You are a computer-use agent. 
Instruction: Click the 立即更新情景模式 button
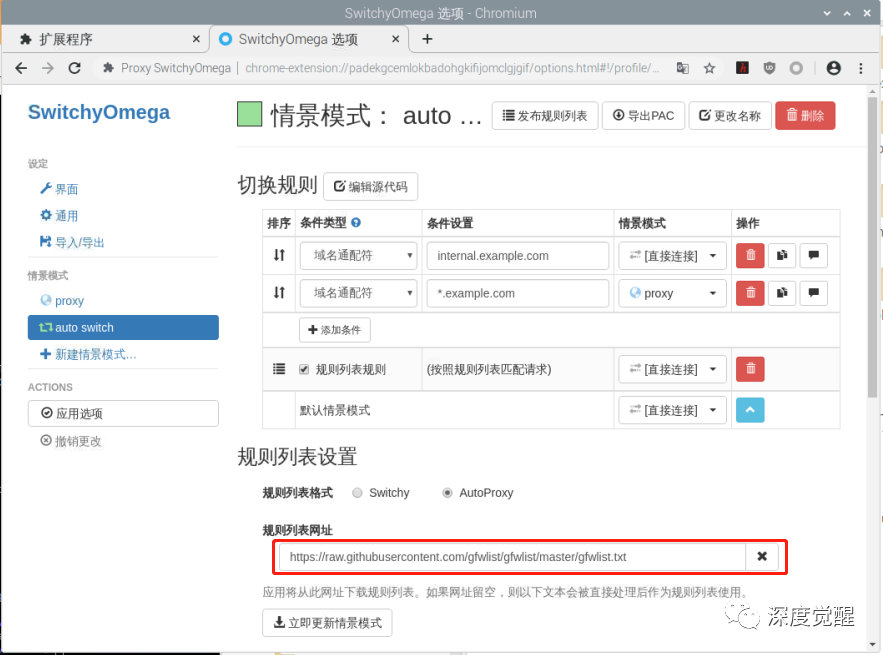click(327, 622)
